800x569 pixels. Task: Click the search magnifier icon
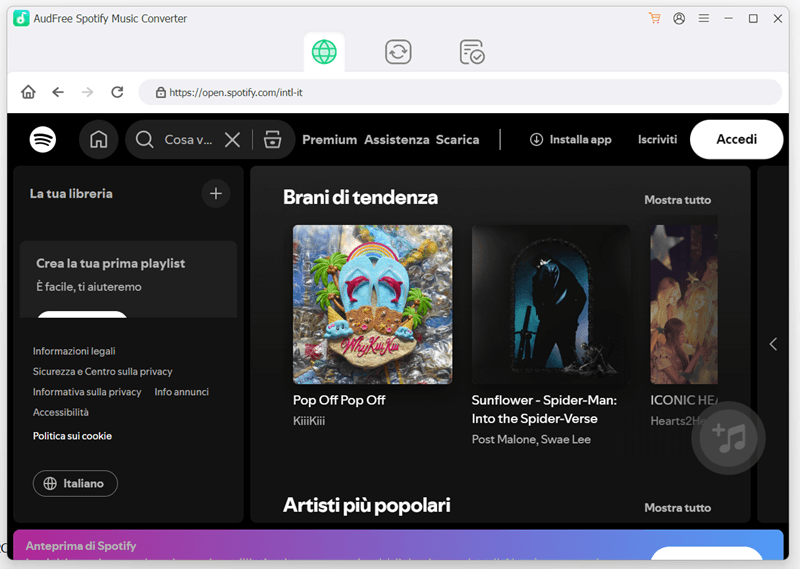[x=144, y=139]
